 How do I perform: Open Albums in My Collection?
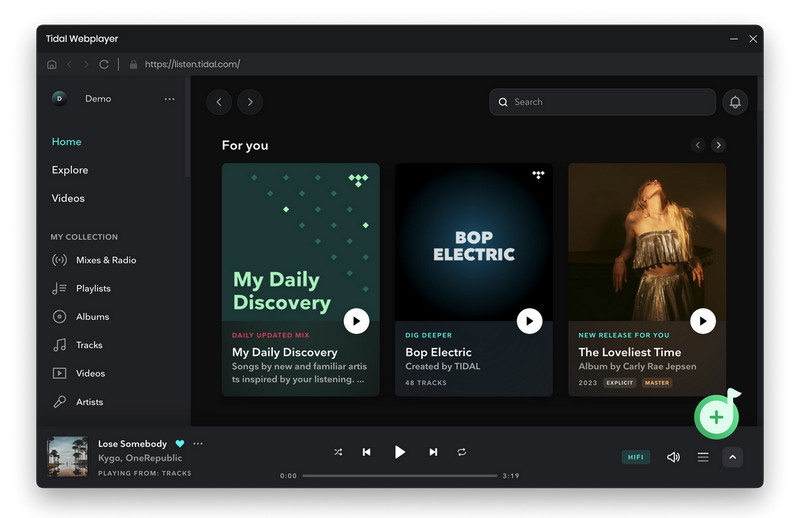click(x=92, y=316)
